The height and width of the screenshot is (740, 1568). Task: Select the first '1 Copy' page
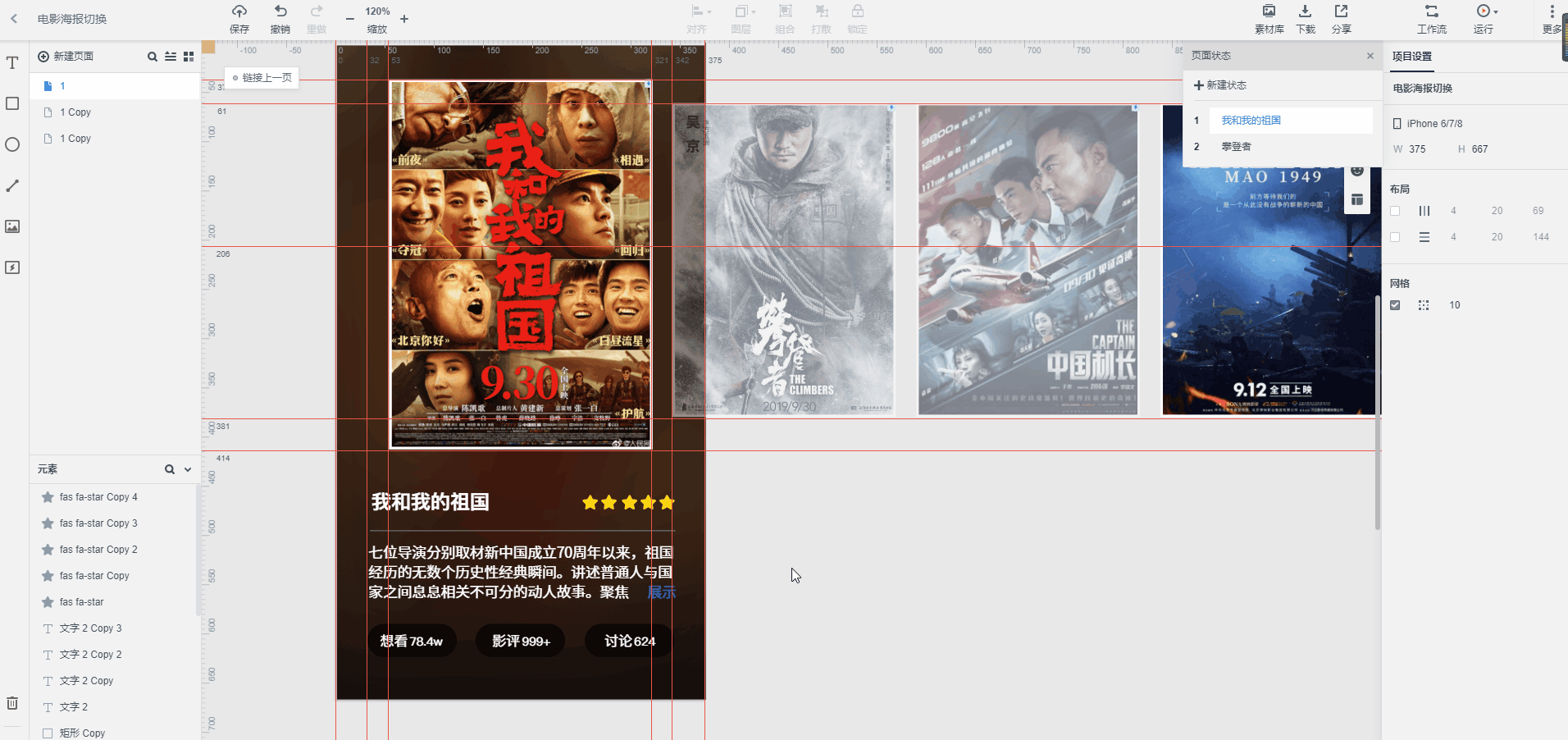(x=115, y=112)
